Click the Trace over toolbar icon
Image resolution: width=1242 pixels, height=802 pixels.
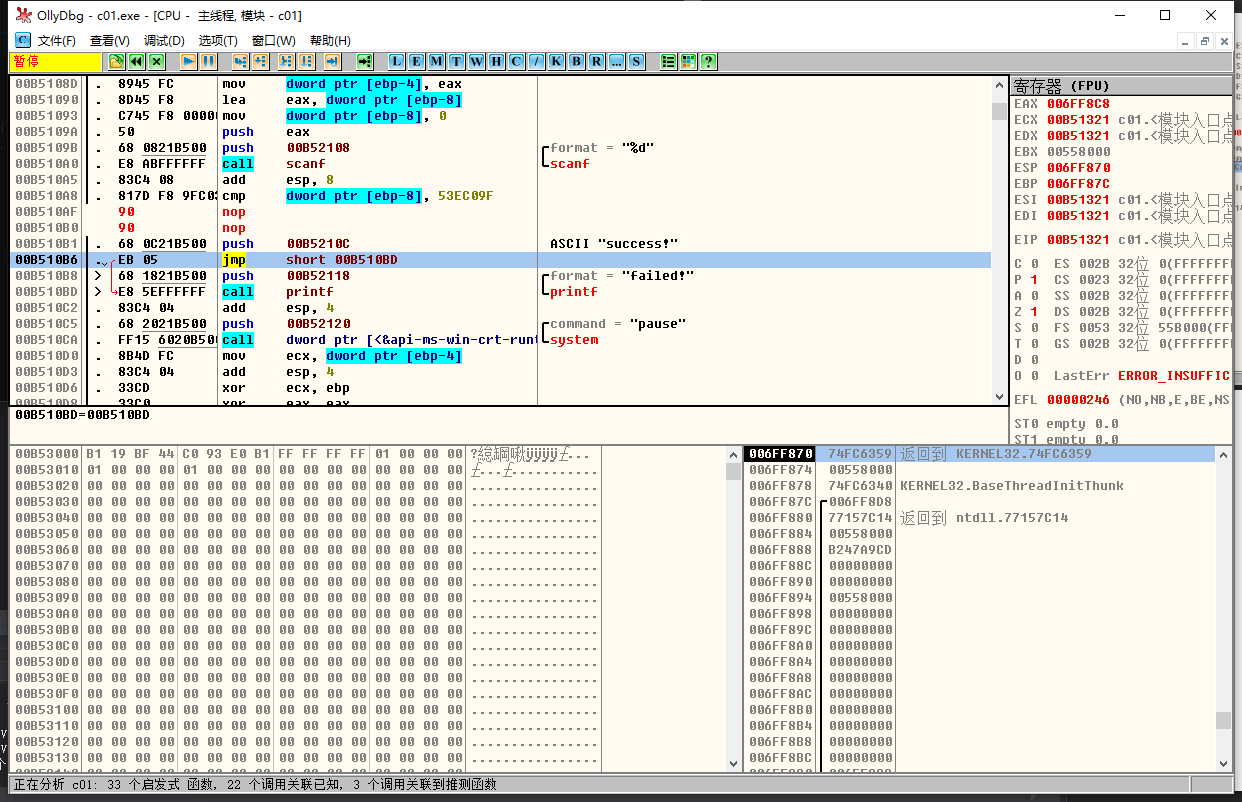(306, 61)
